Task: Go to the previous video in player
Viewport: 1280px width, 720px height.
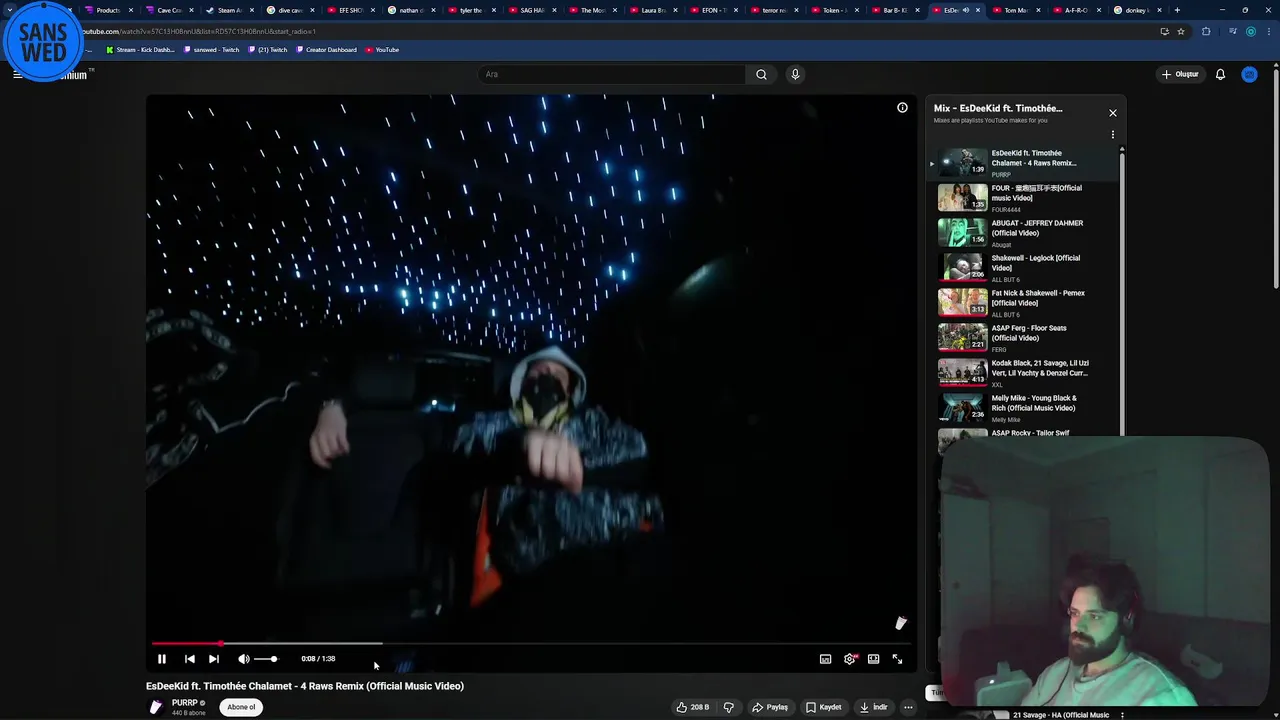Action: pos(189,659)
